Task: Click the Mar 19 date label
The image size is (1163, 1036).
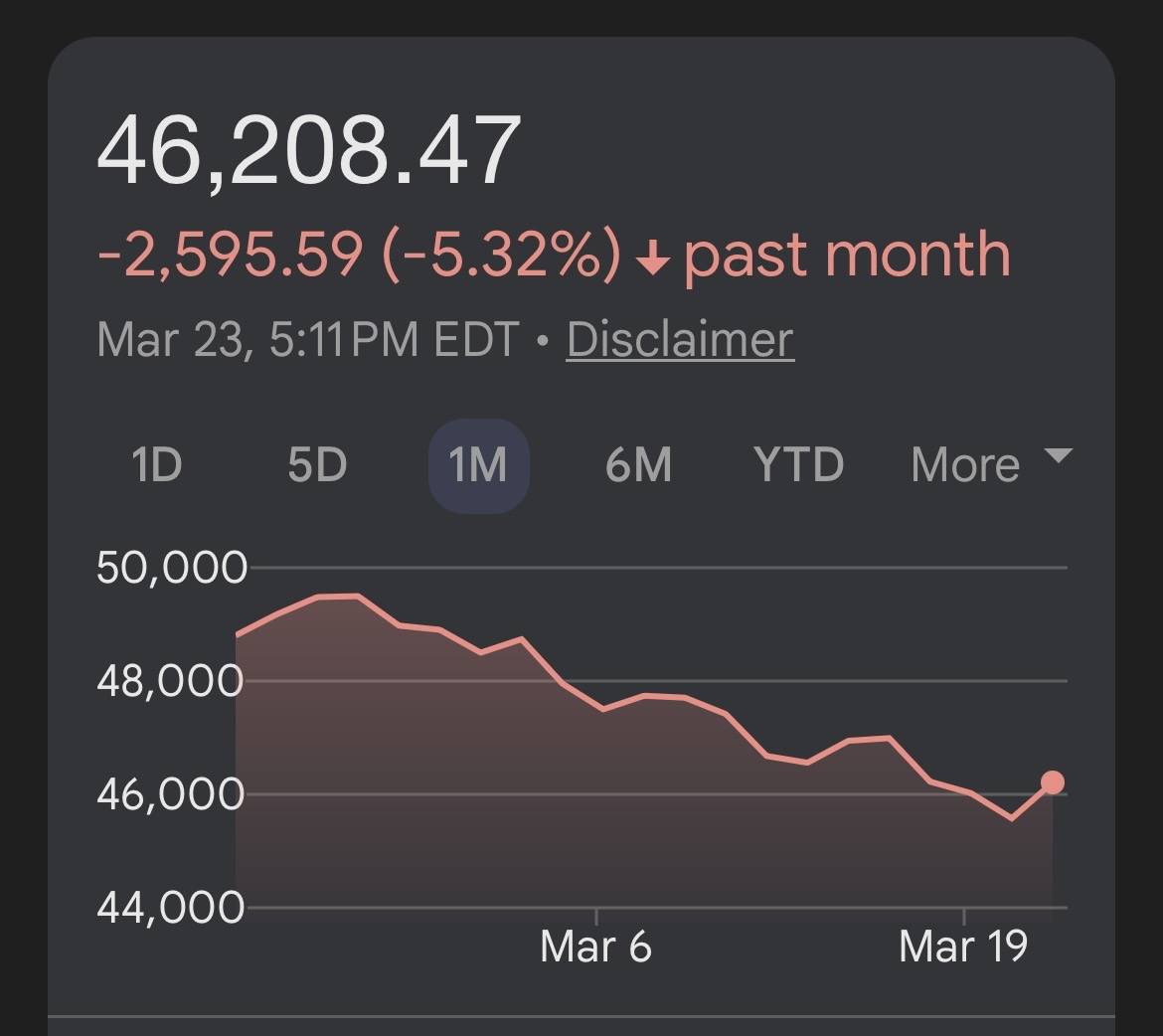Action: tap(962, 946)
